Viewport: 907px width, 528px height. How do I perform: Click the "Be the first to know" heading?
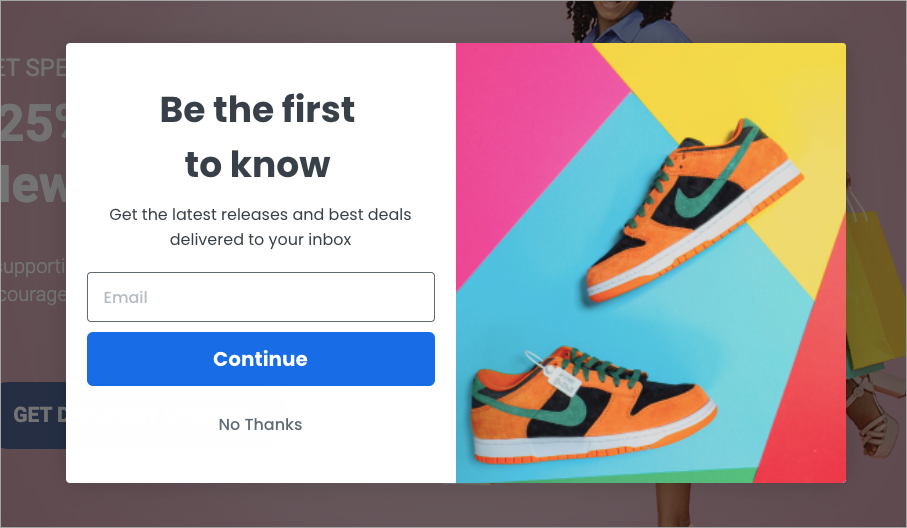point(258,136)
